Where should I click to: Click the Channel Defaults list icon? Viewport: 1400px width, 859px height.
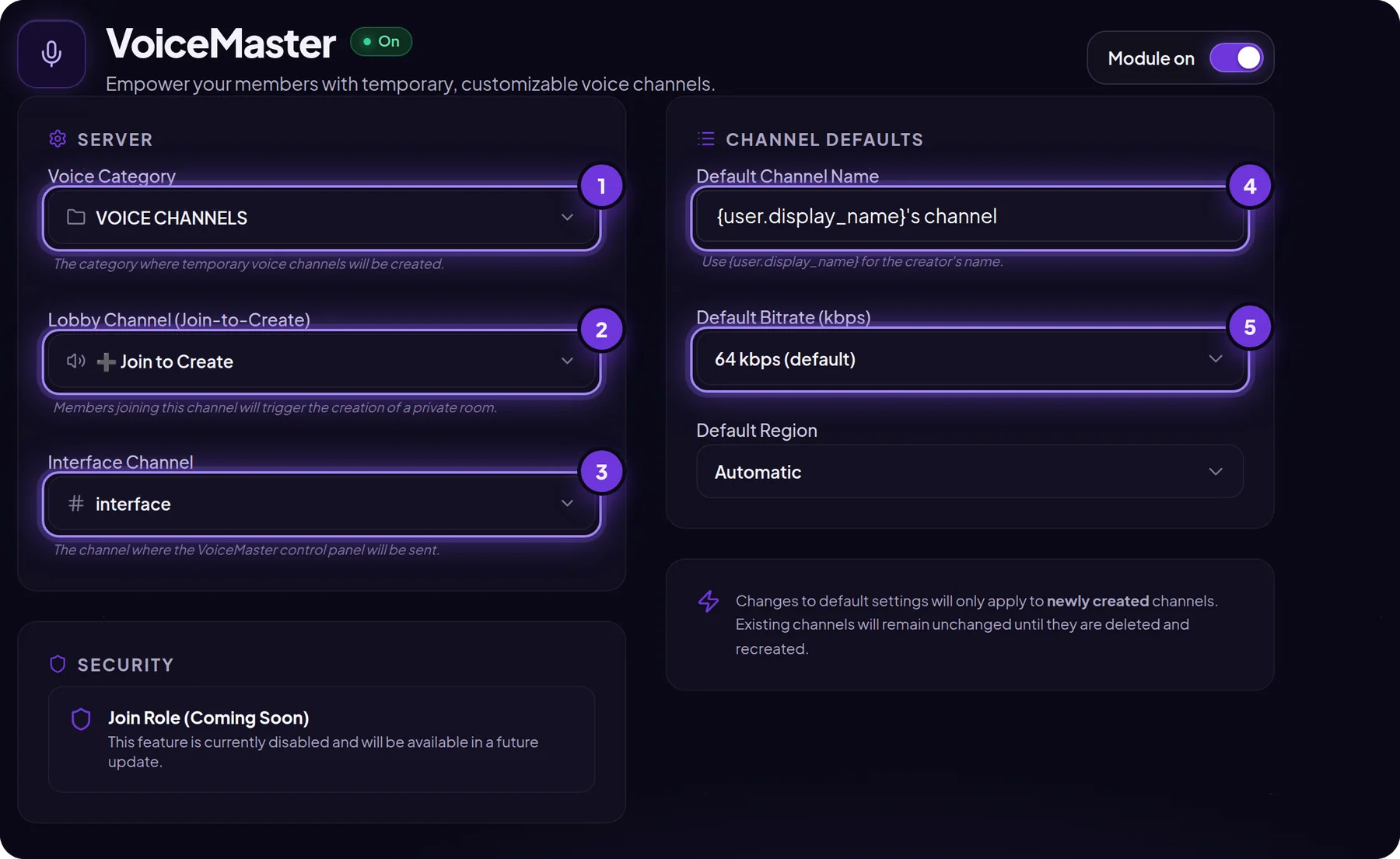click(x=706, y=139)
